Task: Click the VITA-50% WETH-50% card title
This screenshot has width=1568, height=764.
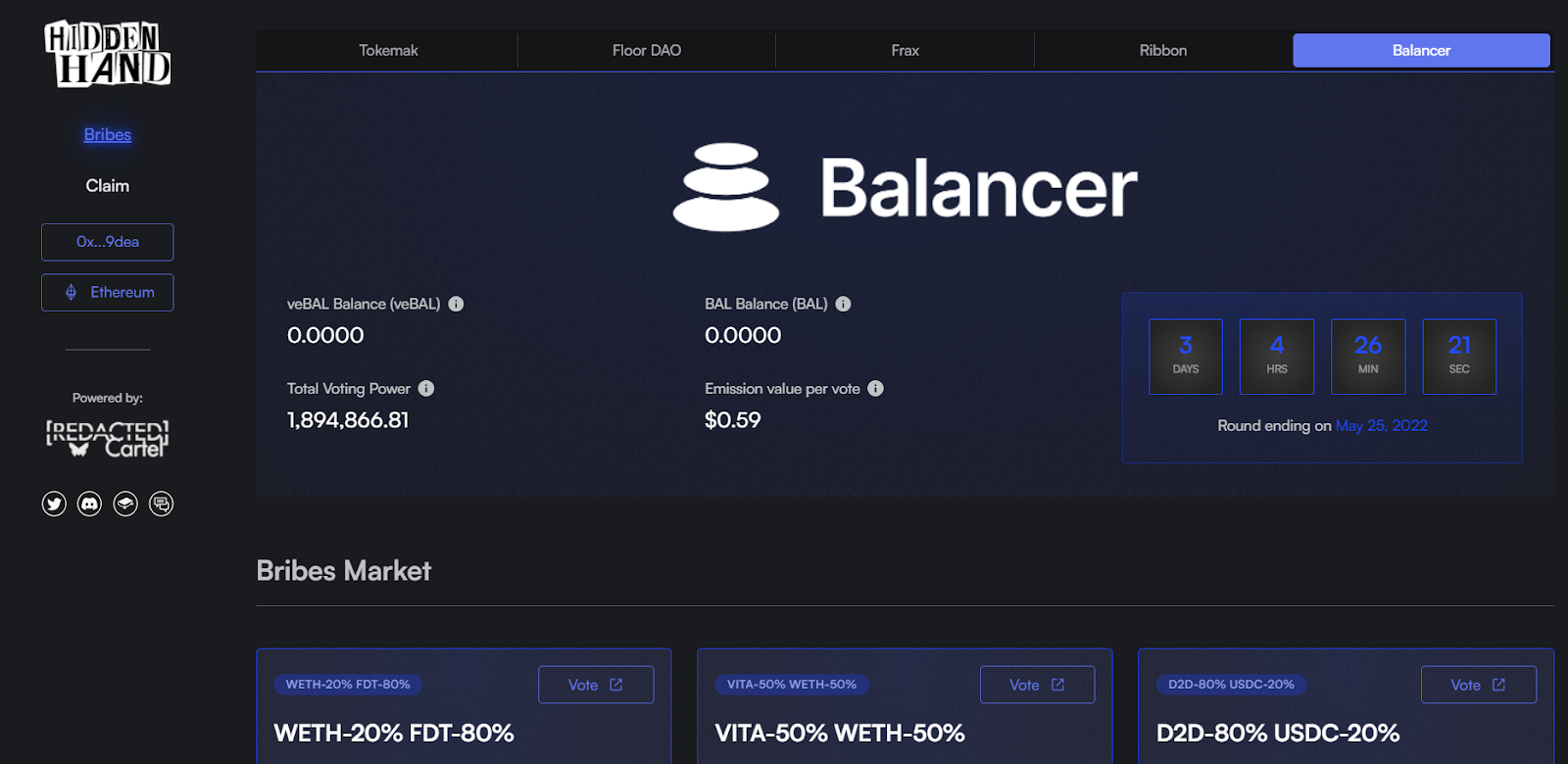Action: pos(840,733)
